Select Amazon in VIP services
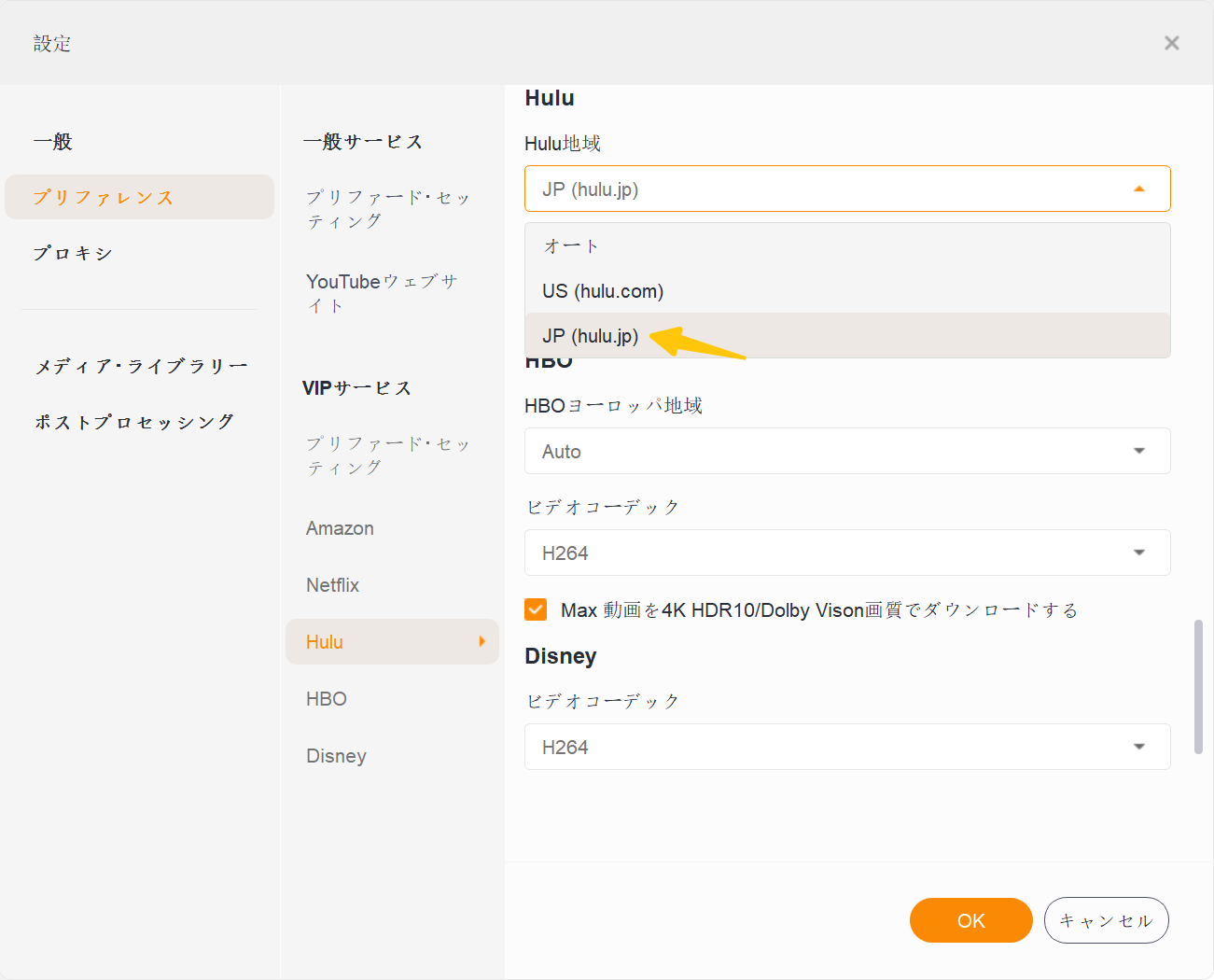The width and height of the screenshot is (1214, 980). point(340,528)
